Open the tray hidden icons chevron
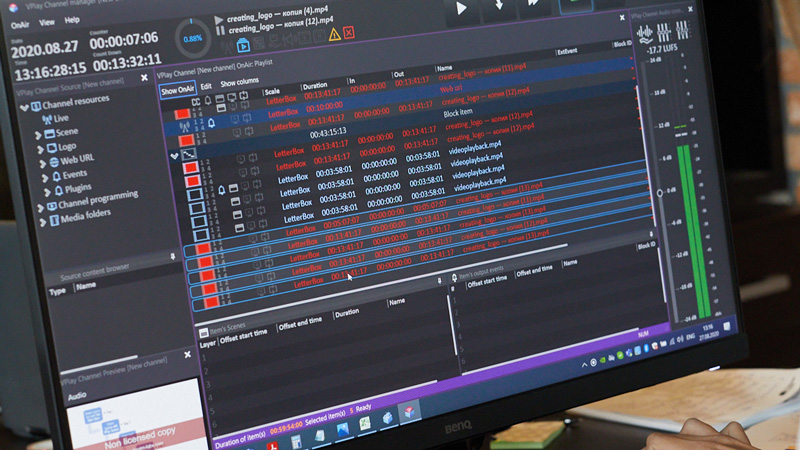Viewport: 800px width, 450px height. (x=584, y=364)
